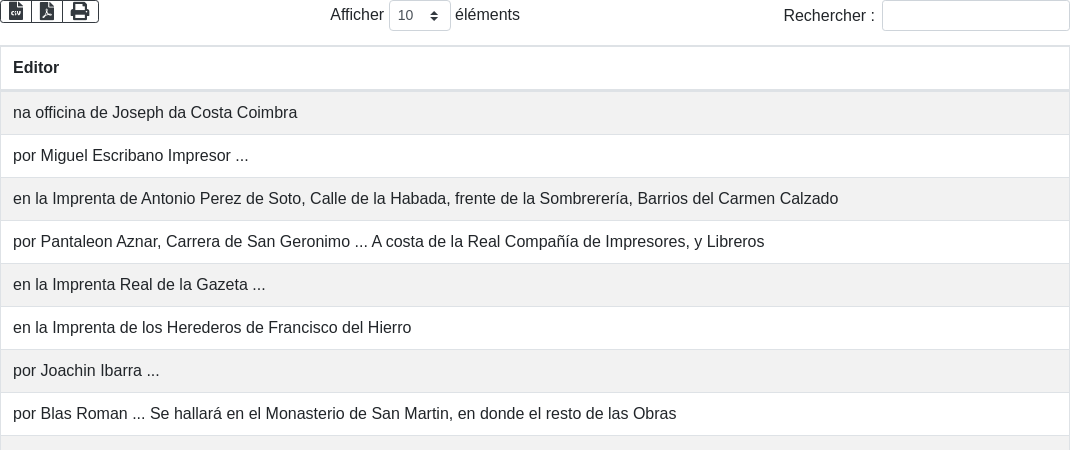
Task: Click the 'Afficher' label text
Action: pos(357,15)
